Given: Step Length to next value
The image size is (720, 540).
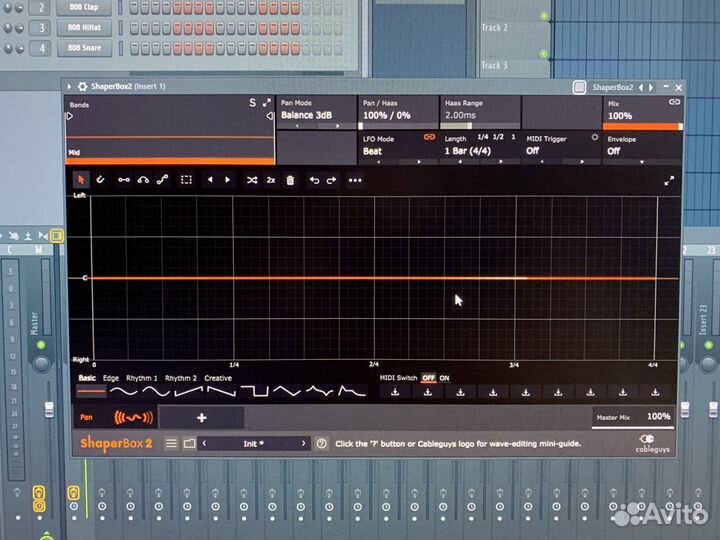Looking at the screenshot, I should point(501,162).
